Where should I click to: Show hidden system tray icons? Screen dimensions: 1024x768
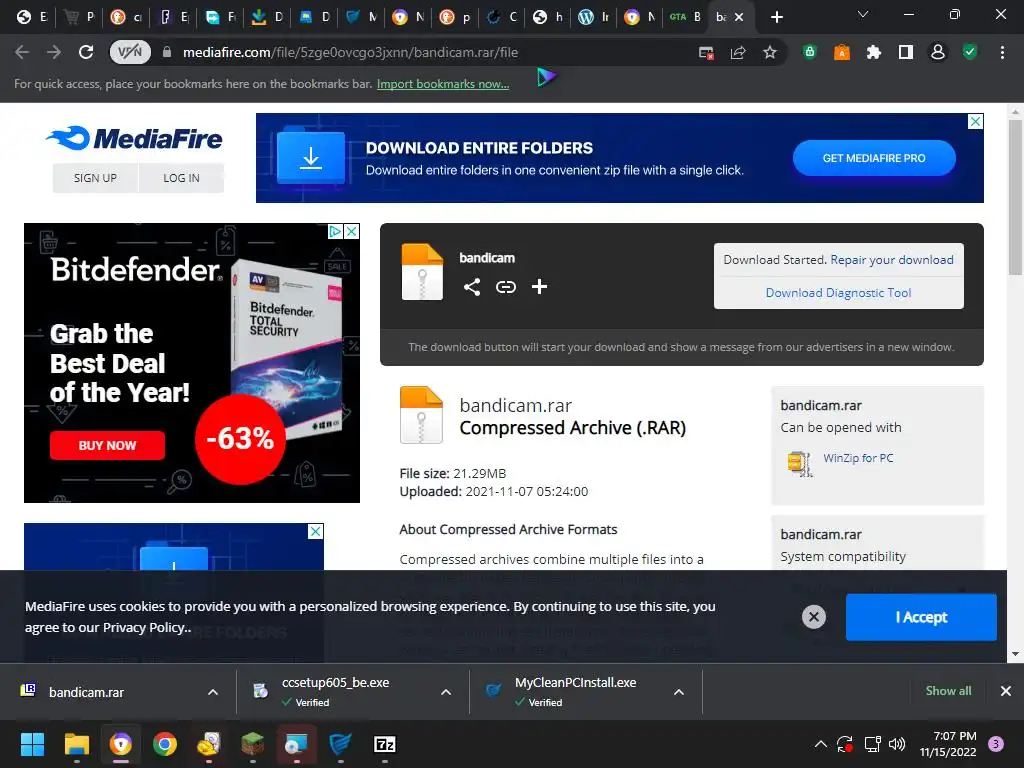821,744
